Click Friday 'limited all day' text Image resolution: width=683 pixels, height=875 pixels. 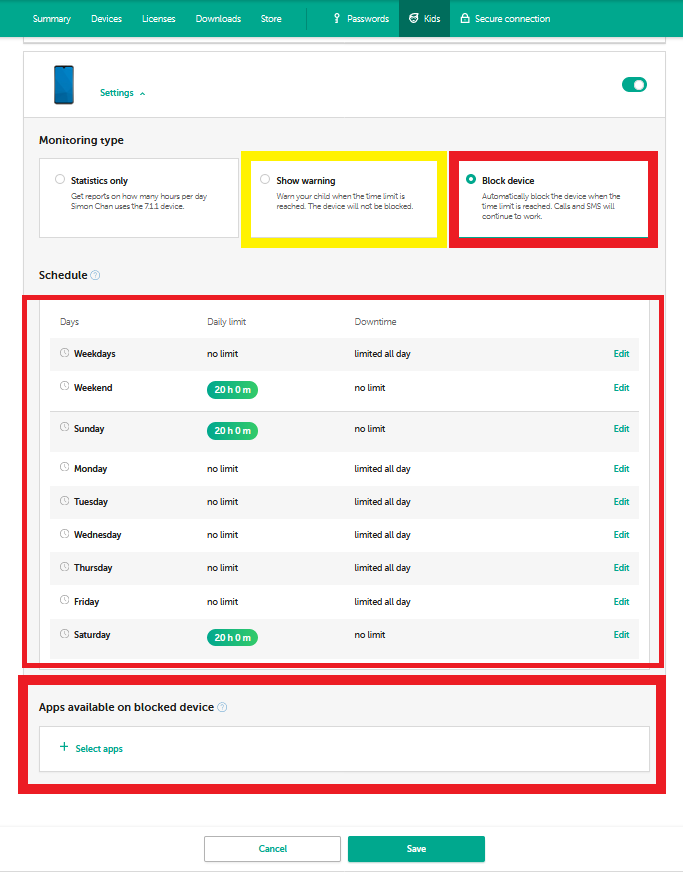(x=382, y=602)
